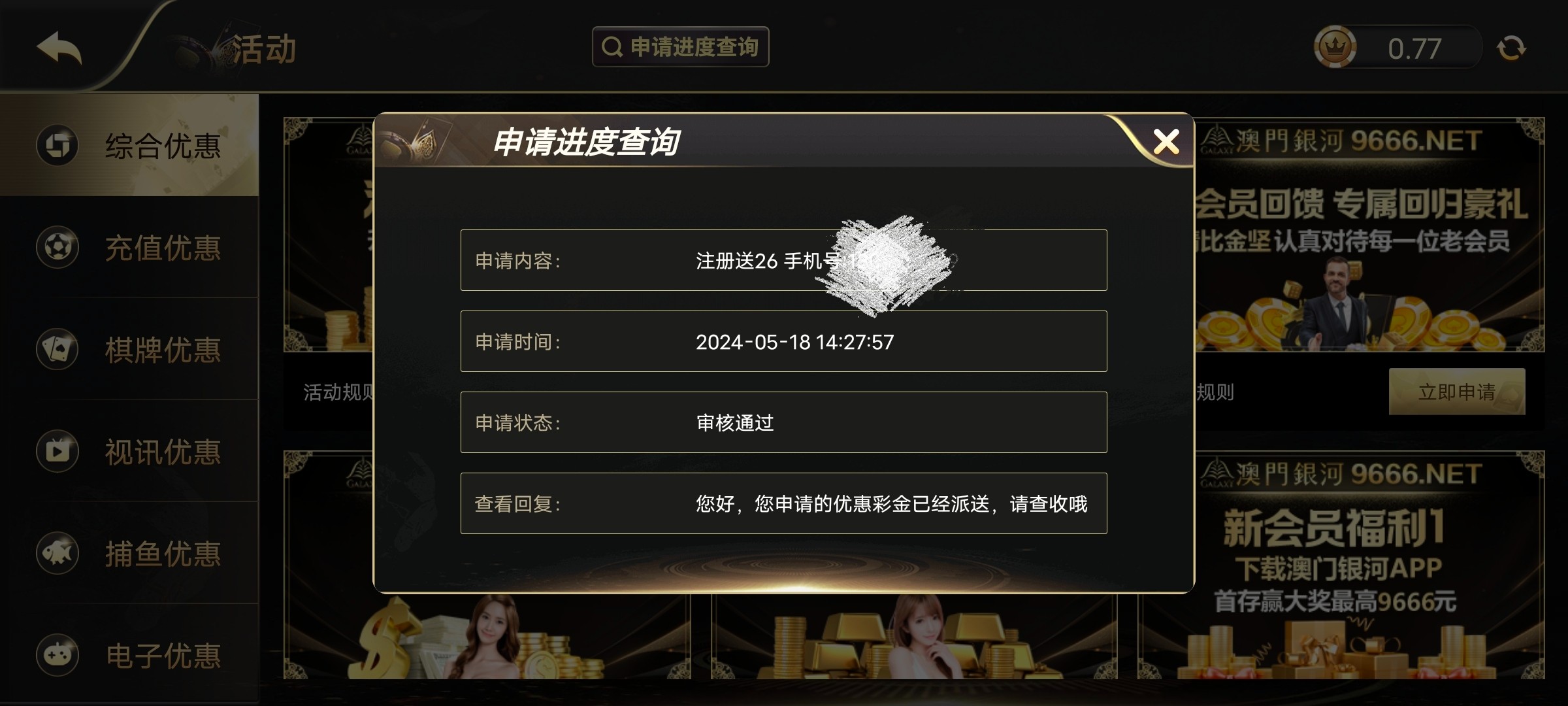
Task: Click the 审核通过 status row
Action: [783, 422]
